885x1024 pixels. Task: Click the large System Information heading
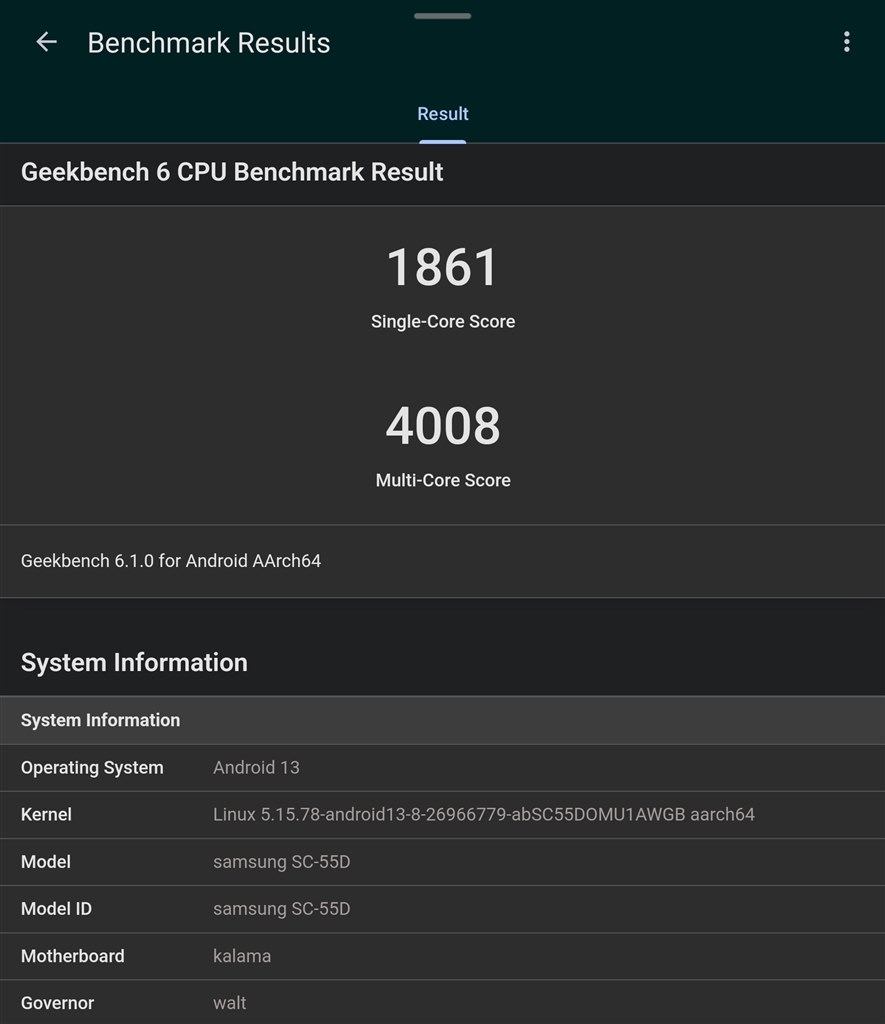pos(135,663)
